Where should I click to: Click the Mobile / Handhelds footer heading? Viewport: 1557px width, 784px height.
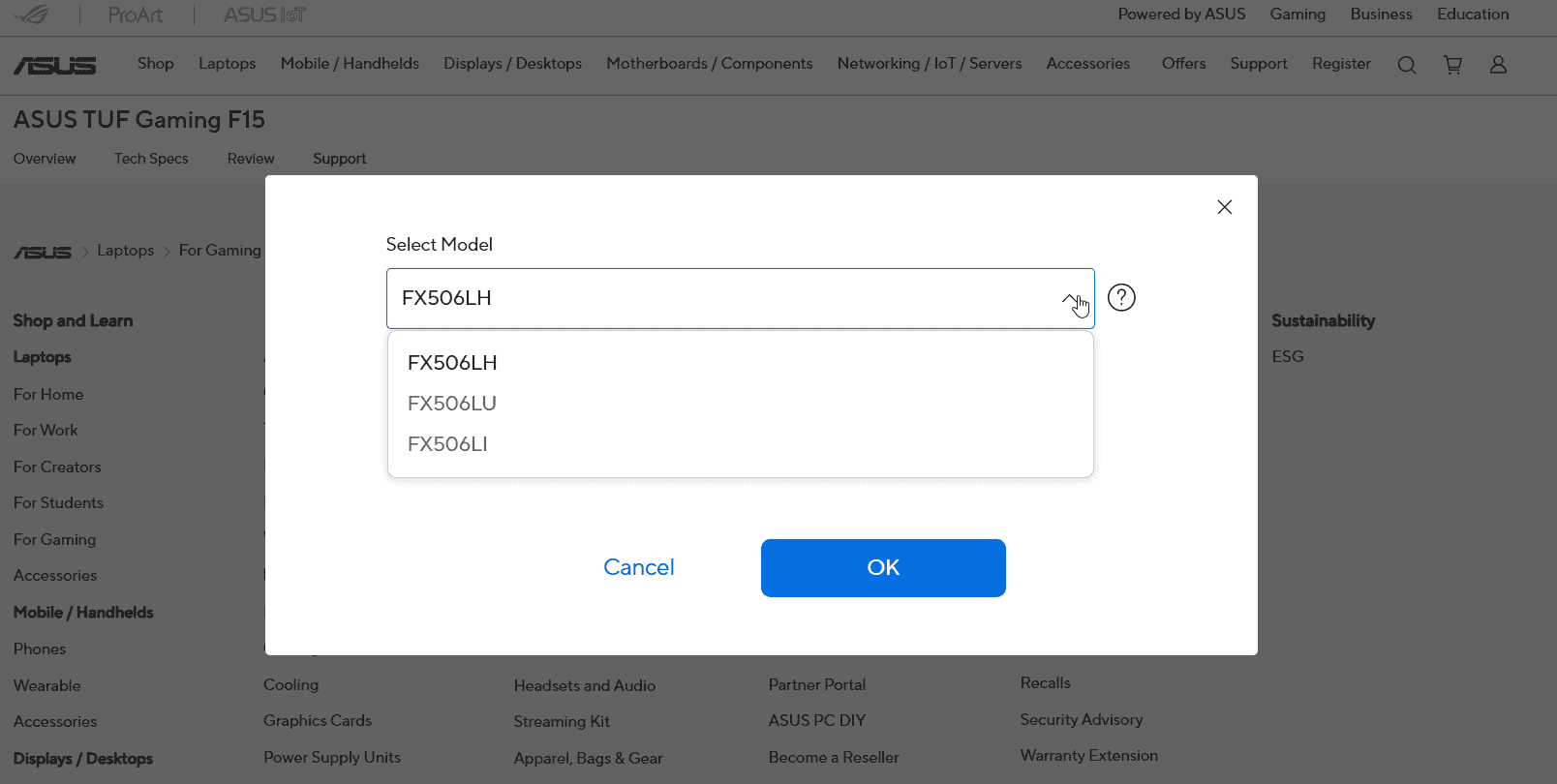click(83, 613)
